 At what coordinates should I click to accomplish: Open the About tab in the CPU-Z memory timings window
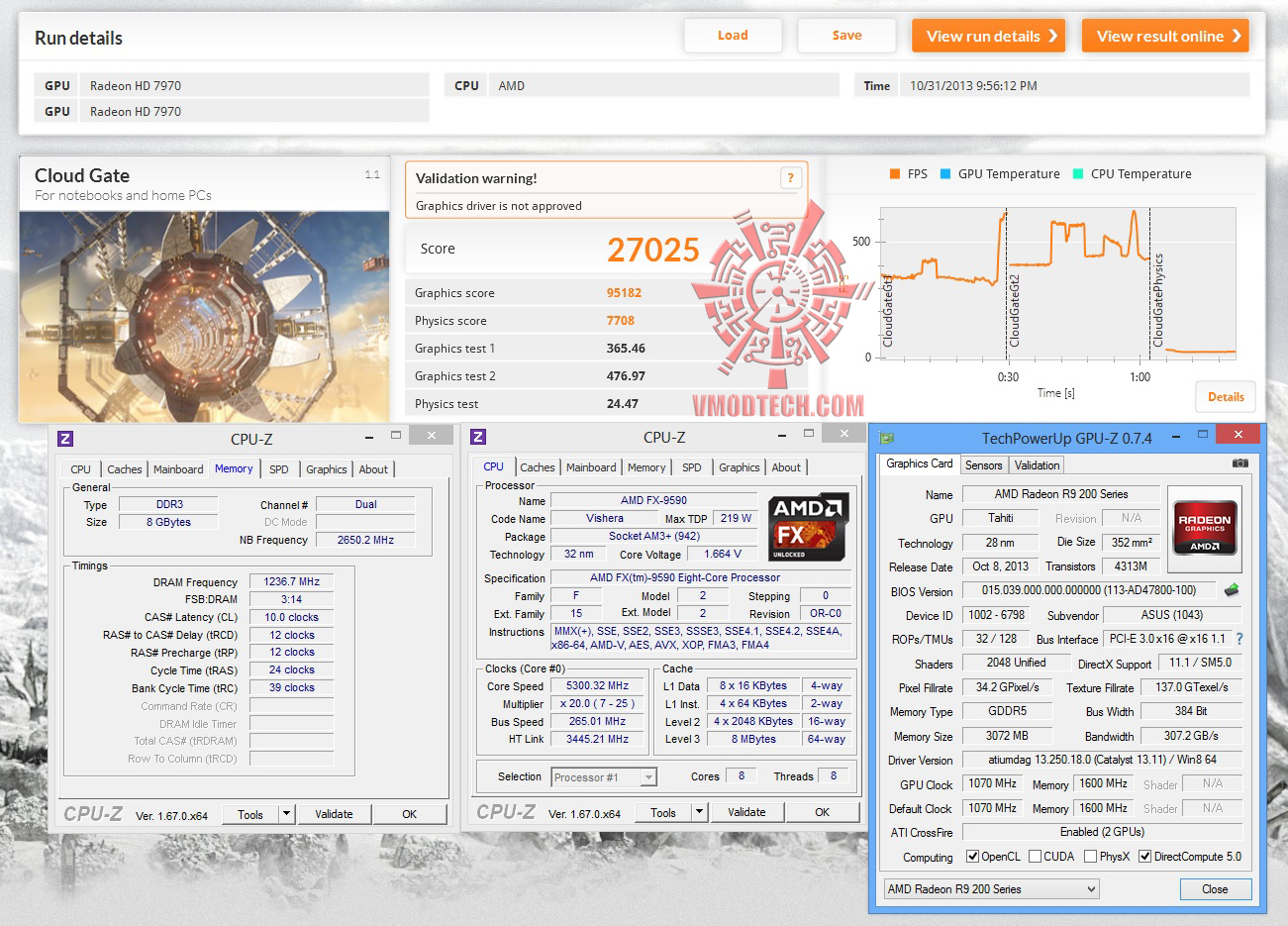(373, 469)
